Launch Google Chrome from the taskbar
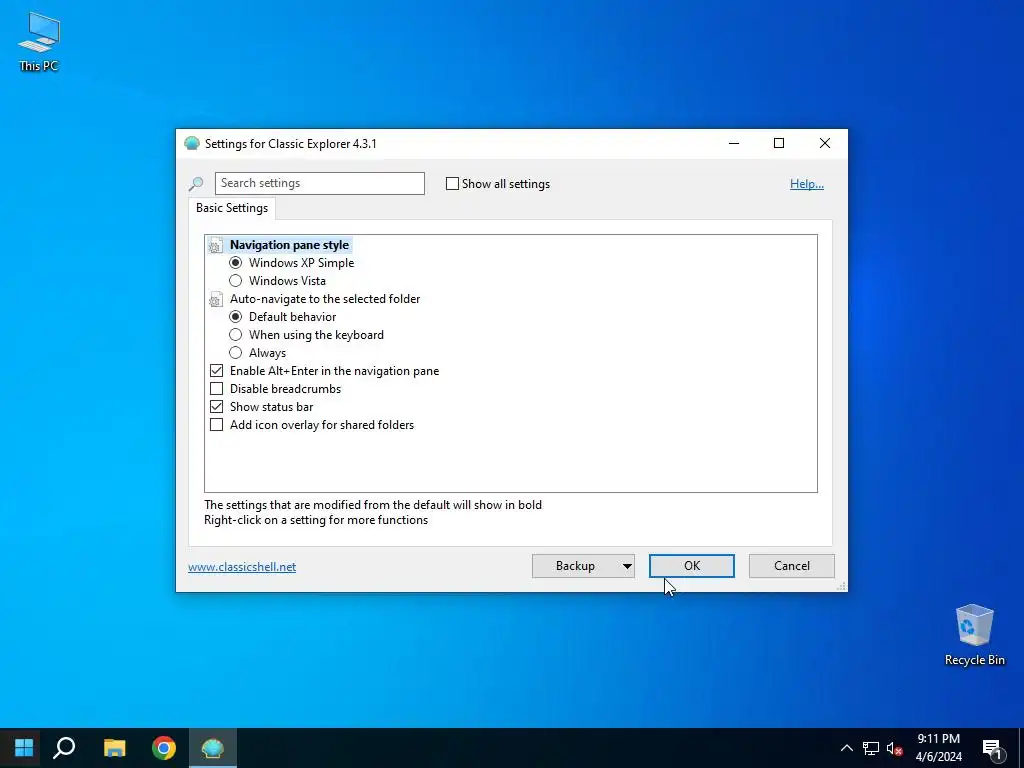 164,748
